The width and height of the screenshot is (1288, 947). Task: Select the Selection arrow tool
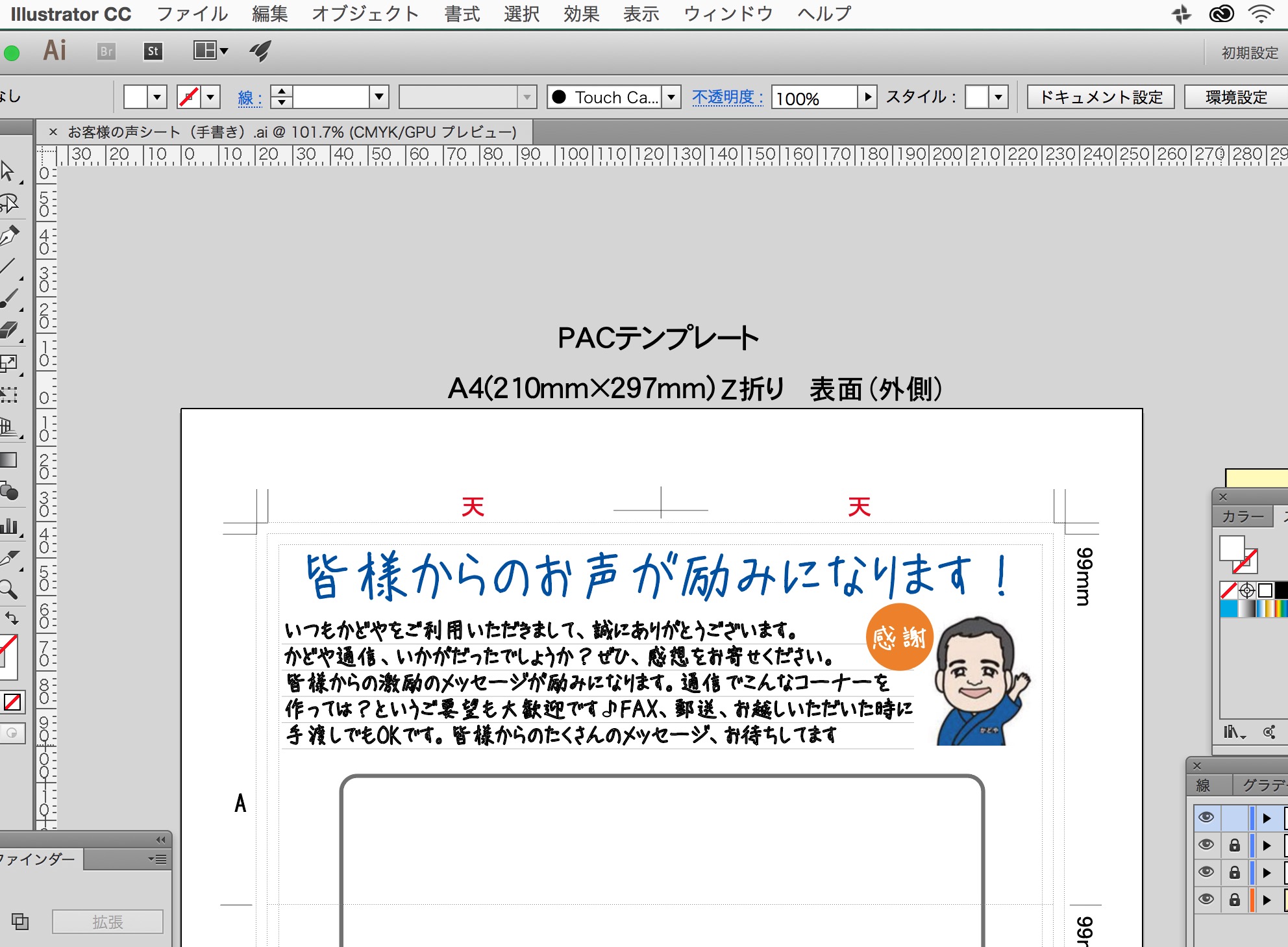(x=8, y=171)
